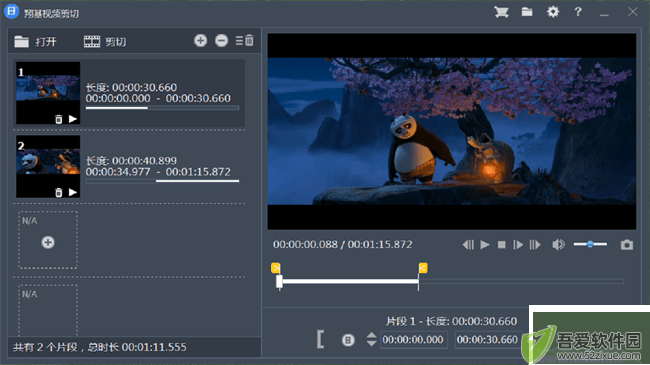The image size is (650, 365).
Task: Jump forward with fast step button
Action: tap(535, 245)
